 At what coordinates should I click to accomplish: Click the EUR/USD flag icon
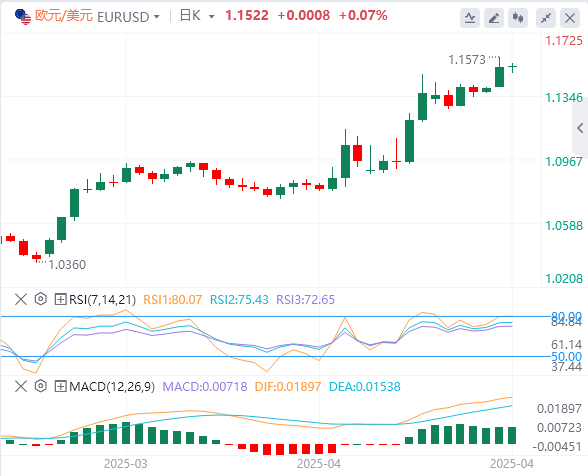coord(23,17)
